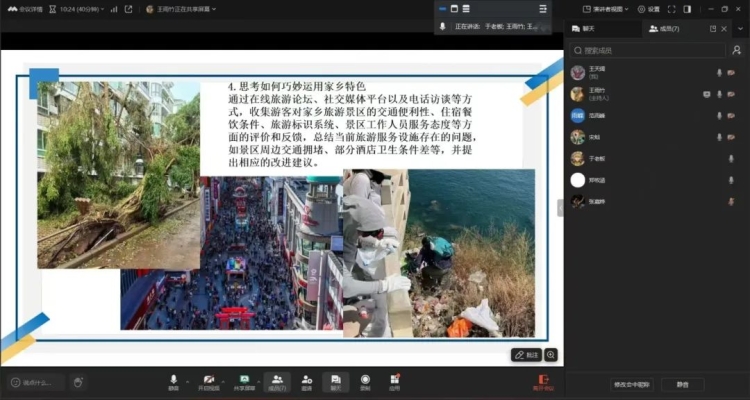Screen dimensions: 750x400
Task: Switch to the members (7) tab
Action: coord(664,29)
